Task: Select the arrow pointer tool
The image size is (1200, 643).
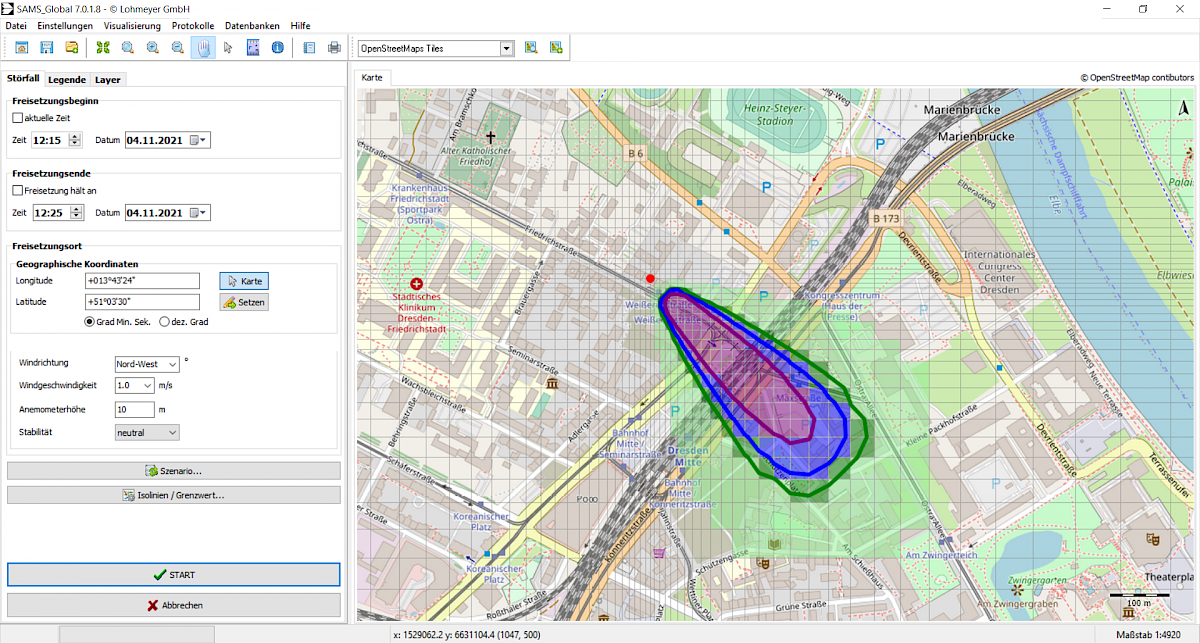Action: tap(228, 47)
